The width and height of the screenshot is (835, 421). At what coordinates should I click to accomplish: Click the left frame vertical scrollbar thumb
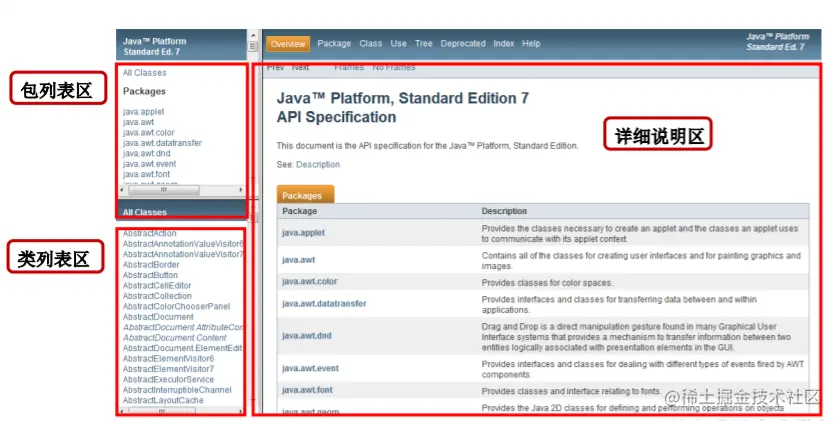click(253, 47)
